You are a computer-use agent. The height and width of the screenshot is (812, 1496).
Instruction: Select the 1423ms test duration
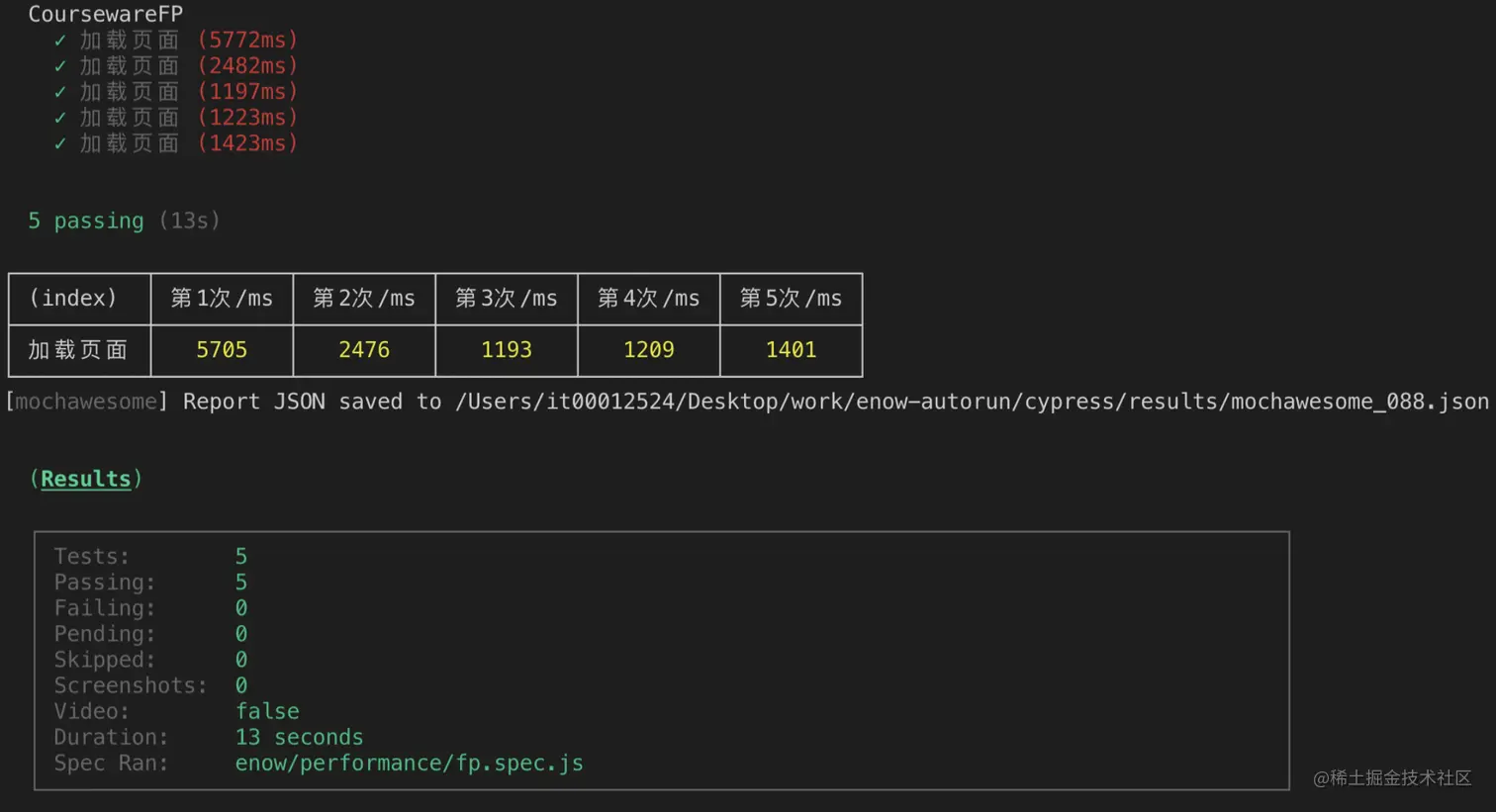tap(247, 142)
